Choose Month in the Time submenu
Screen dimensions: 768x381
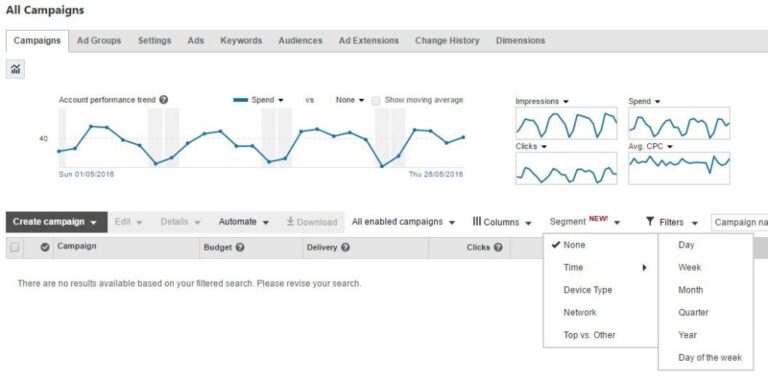click(706, 290)
